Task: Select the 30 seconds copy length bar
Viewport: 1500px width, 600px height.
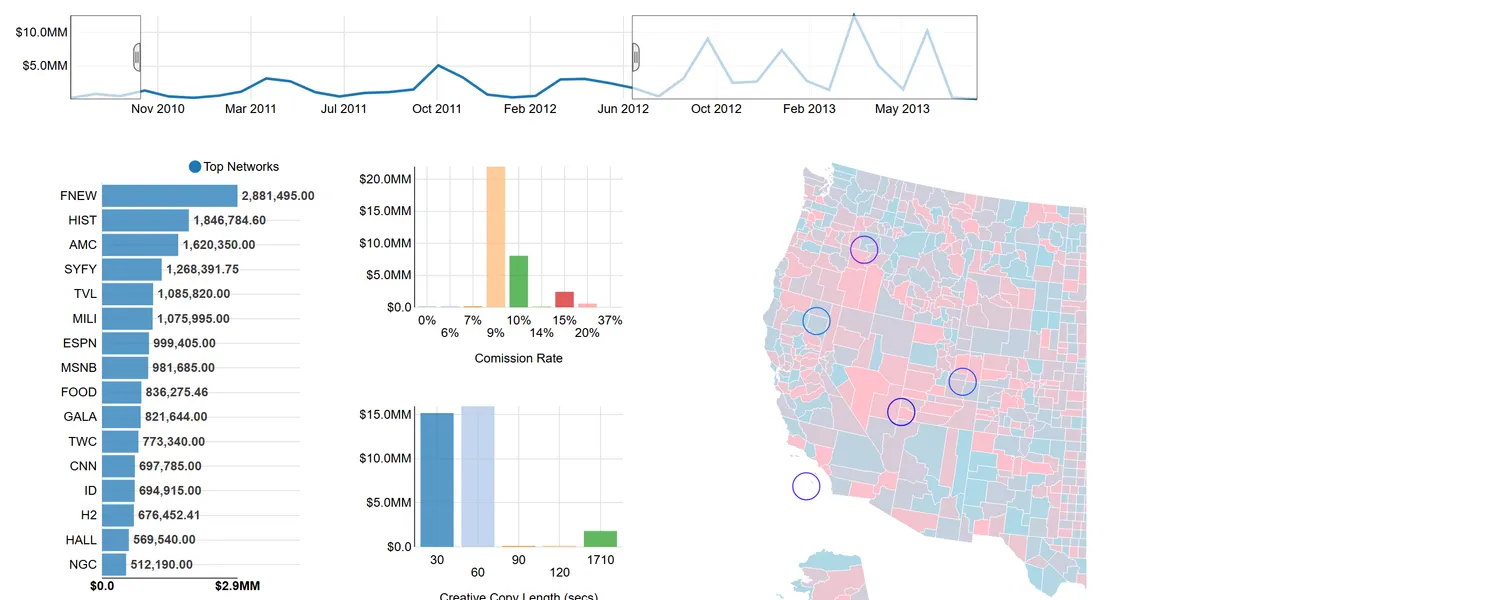Action: (x=437, y=480)
